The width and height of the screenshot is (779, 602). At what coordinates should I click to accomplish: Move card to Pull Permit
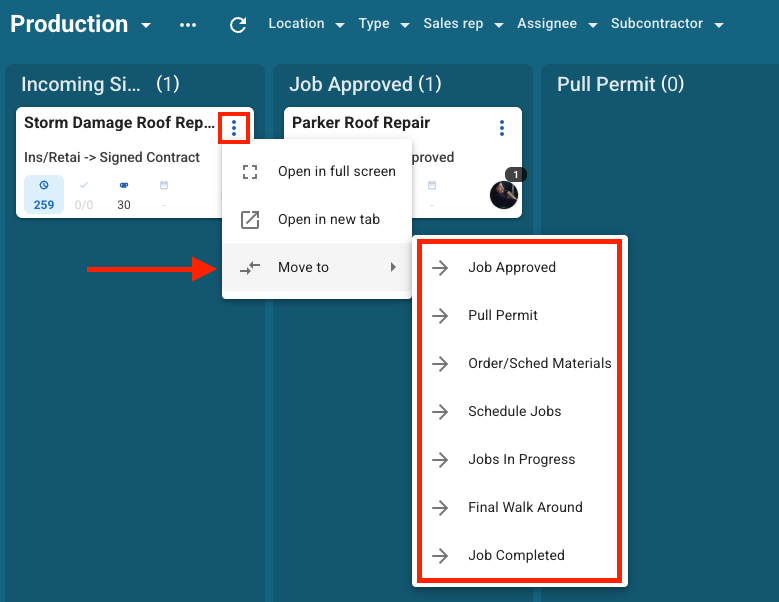(x=503, y=315)
